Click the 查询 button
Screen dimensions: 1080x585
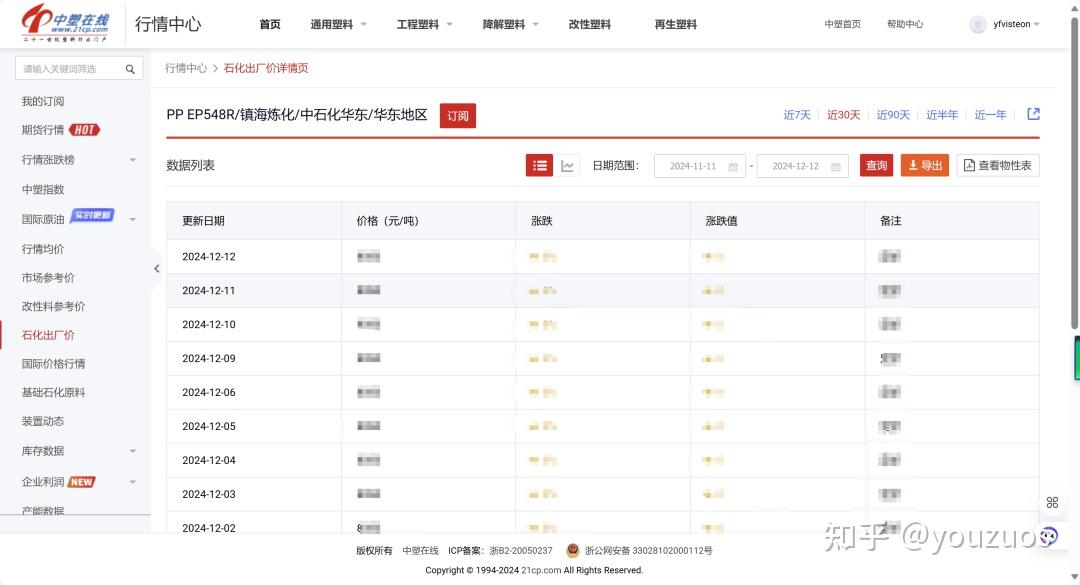click(876, 165)
